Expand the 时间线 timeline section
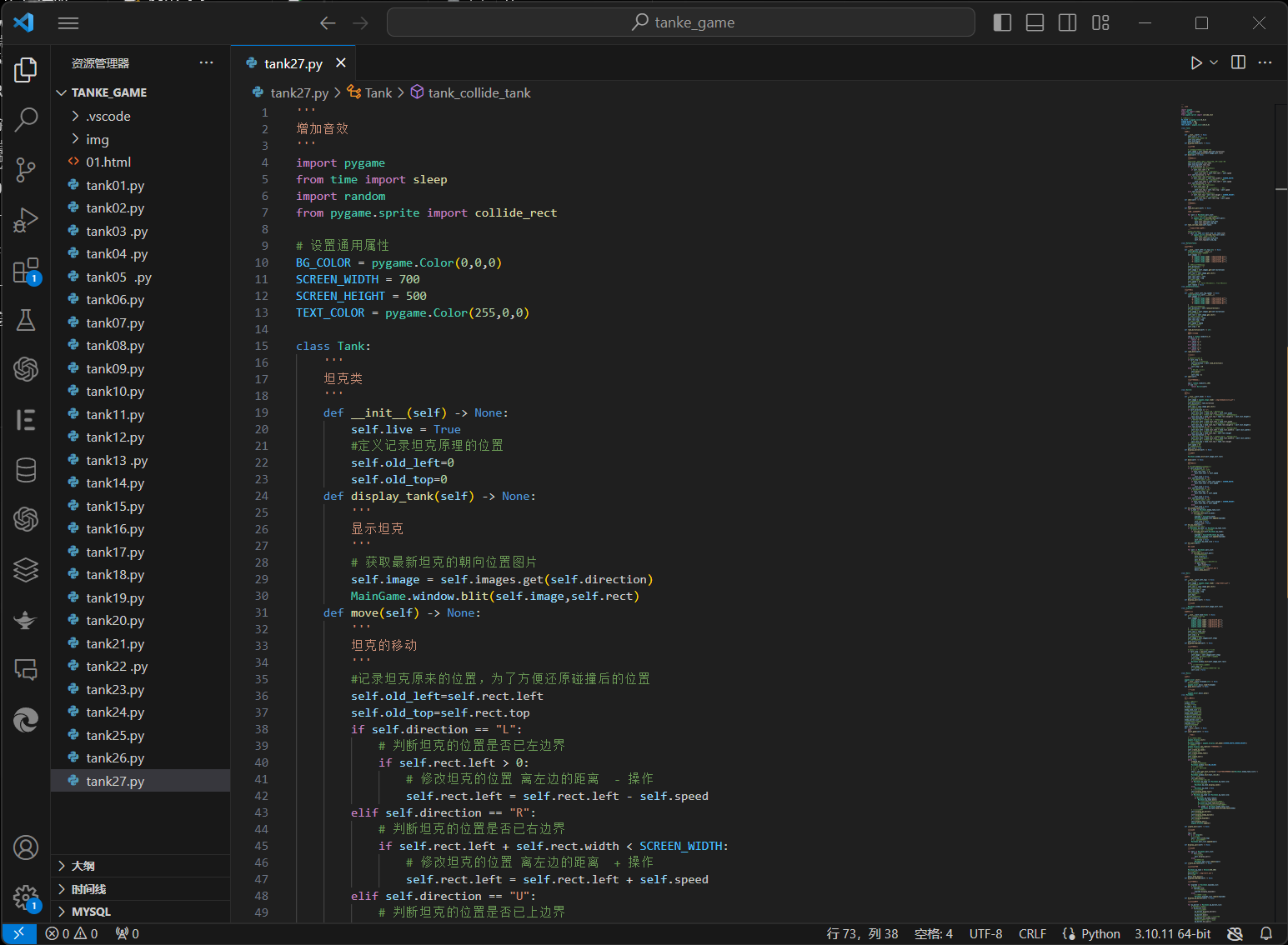 point(140,889)
